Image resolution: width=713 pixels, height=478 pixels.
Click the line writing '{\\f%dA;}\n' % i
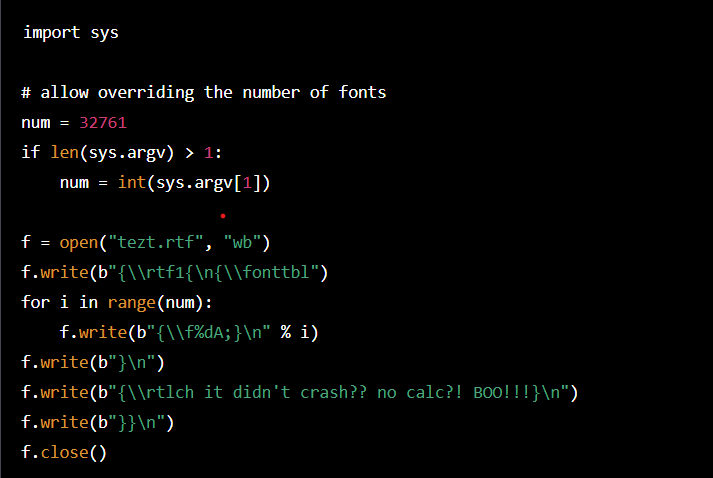[189, 333]
